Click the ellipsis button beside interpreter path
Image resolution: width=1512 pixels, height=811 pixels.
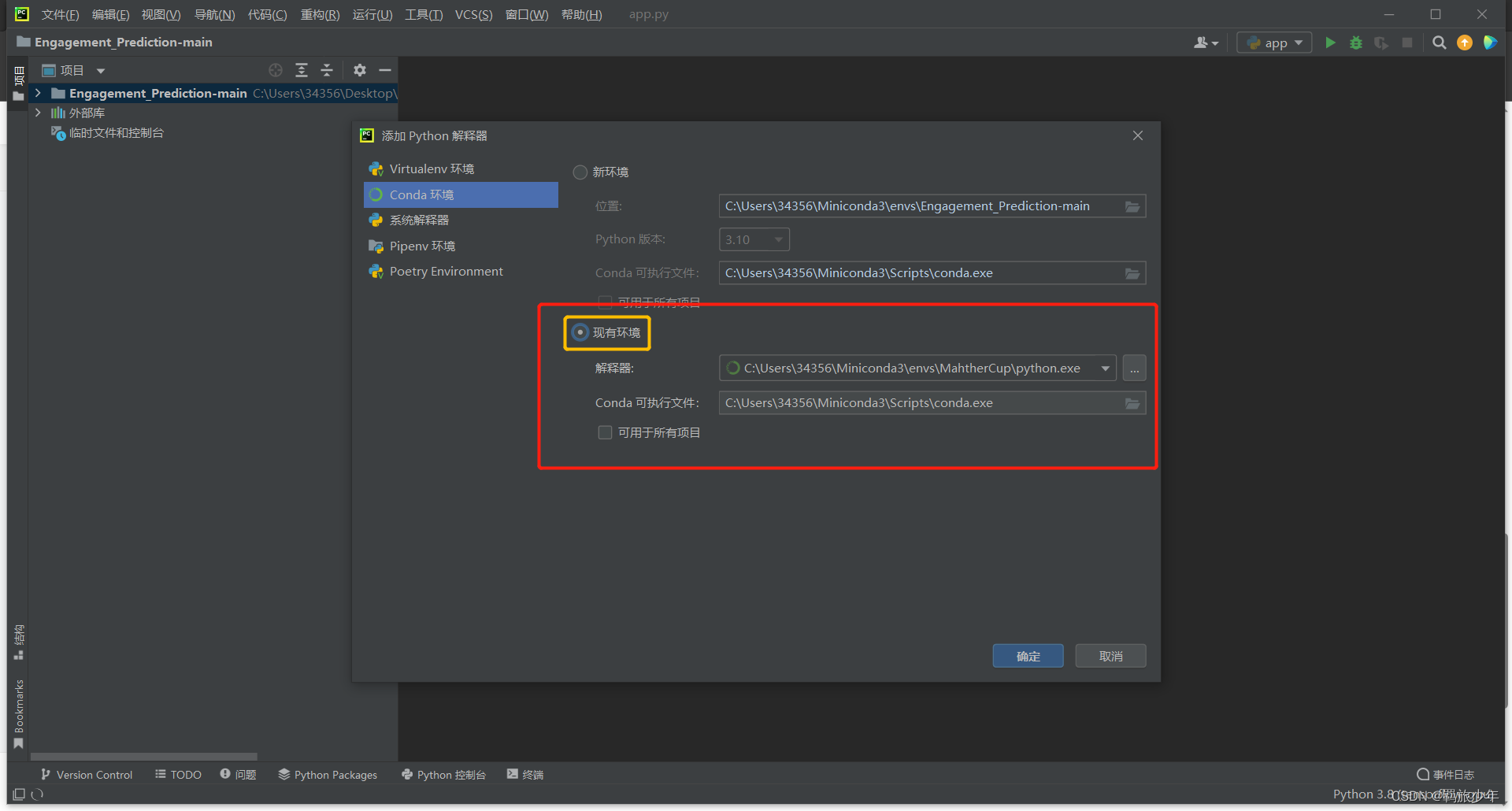click(x=1134, y=368)
